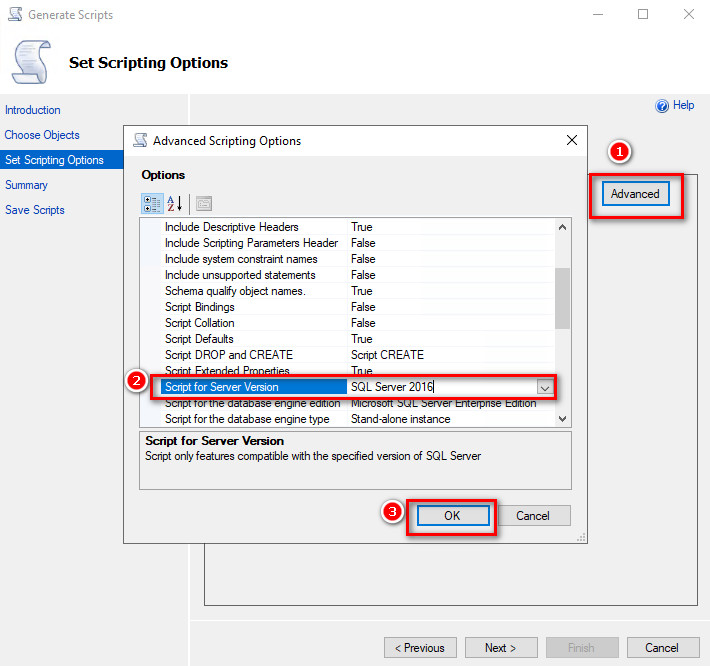The width and height of the screenshot is (710, 666).
Task: Click the Categorized view icon in Options toolbar
Action: 152,204
